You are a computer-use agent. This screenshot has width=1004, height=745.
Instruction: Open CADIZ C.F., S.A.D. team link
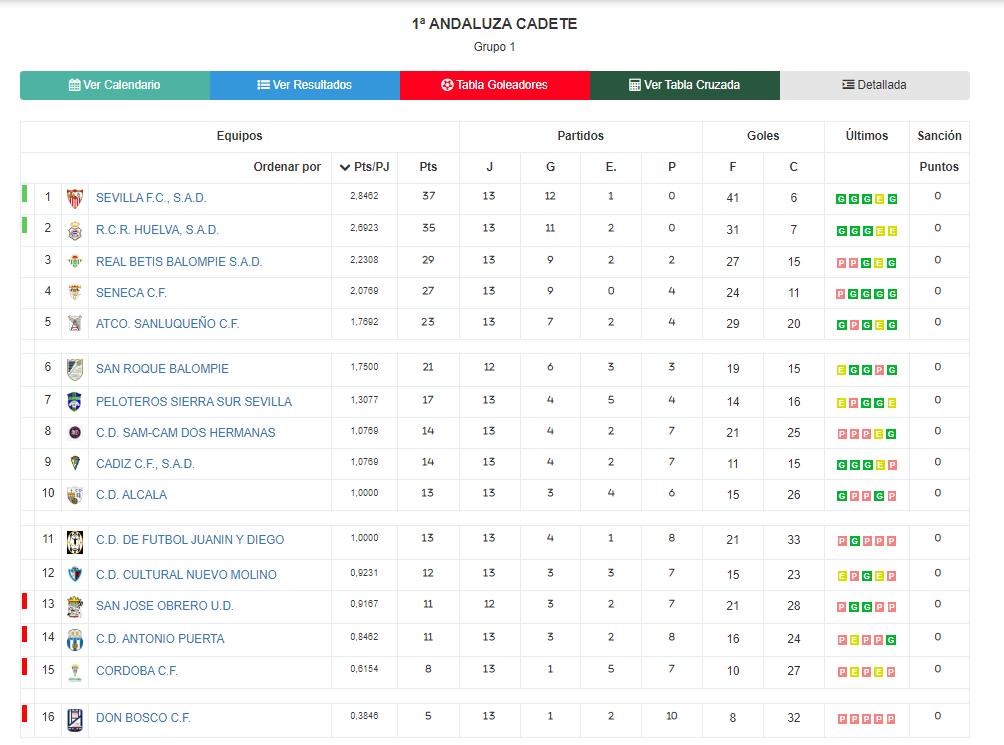click(145, 464)
